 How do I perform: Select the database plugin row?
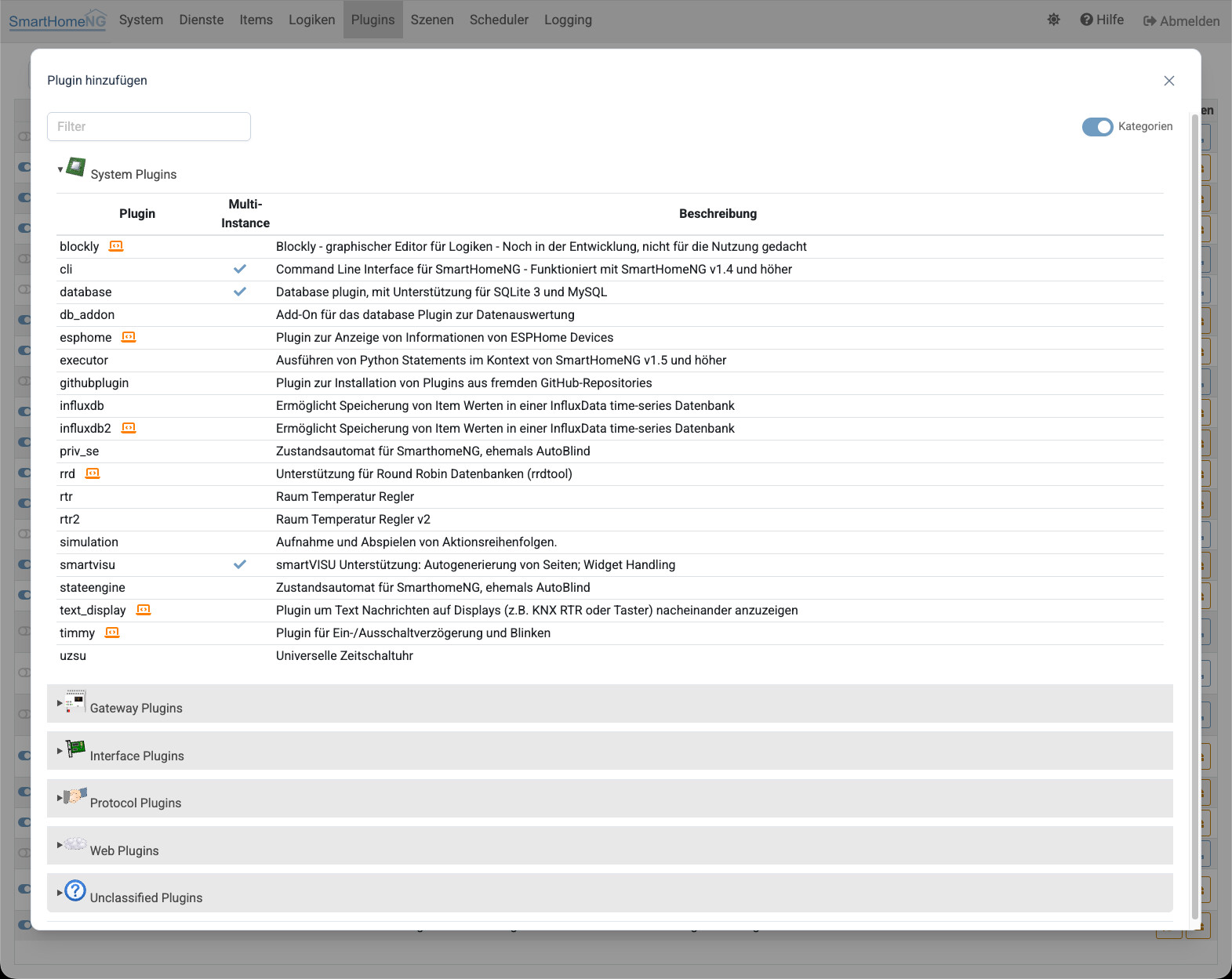(x=610, y=292)
